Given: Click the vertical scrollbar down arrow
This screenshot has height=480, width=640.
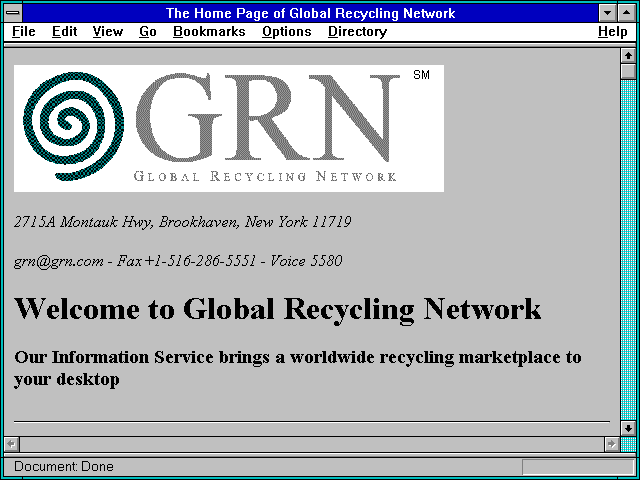Looking at the screenshot, I should (628, 428).
